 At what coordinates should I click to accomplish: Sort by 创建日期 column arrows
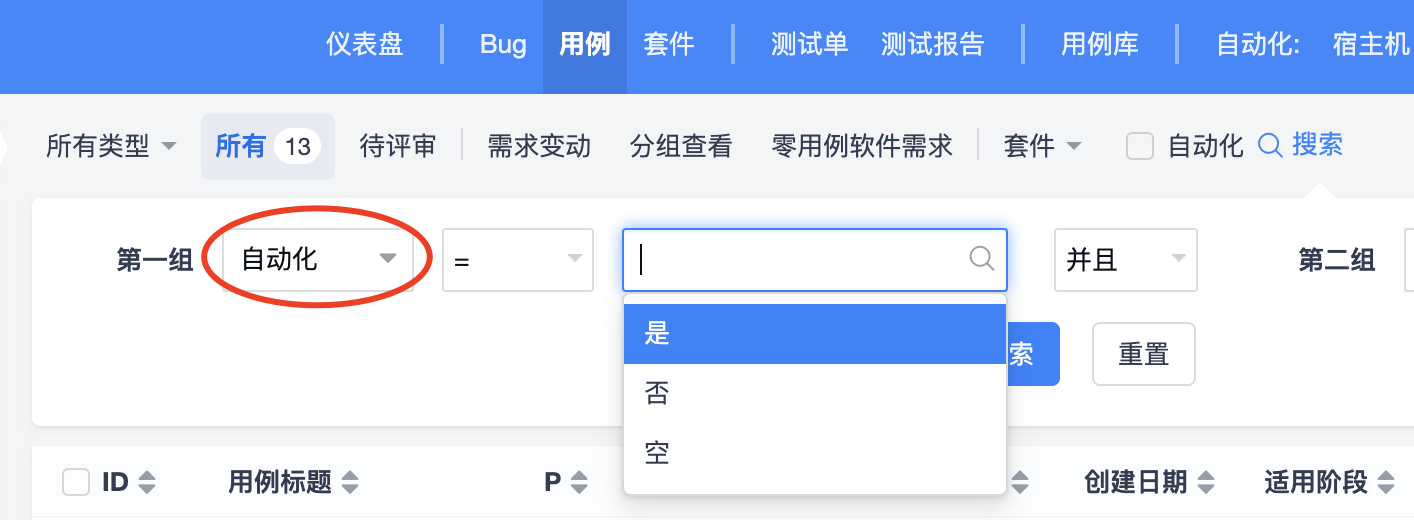point(1206,483)
